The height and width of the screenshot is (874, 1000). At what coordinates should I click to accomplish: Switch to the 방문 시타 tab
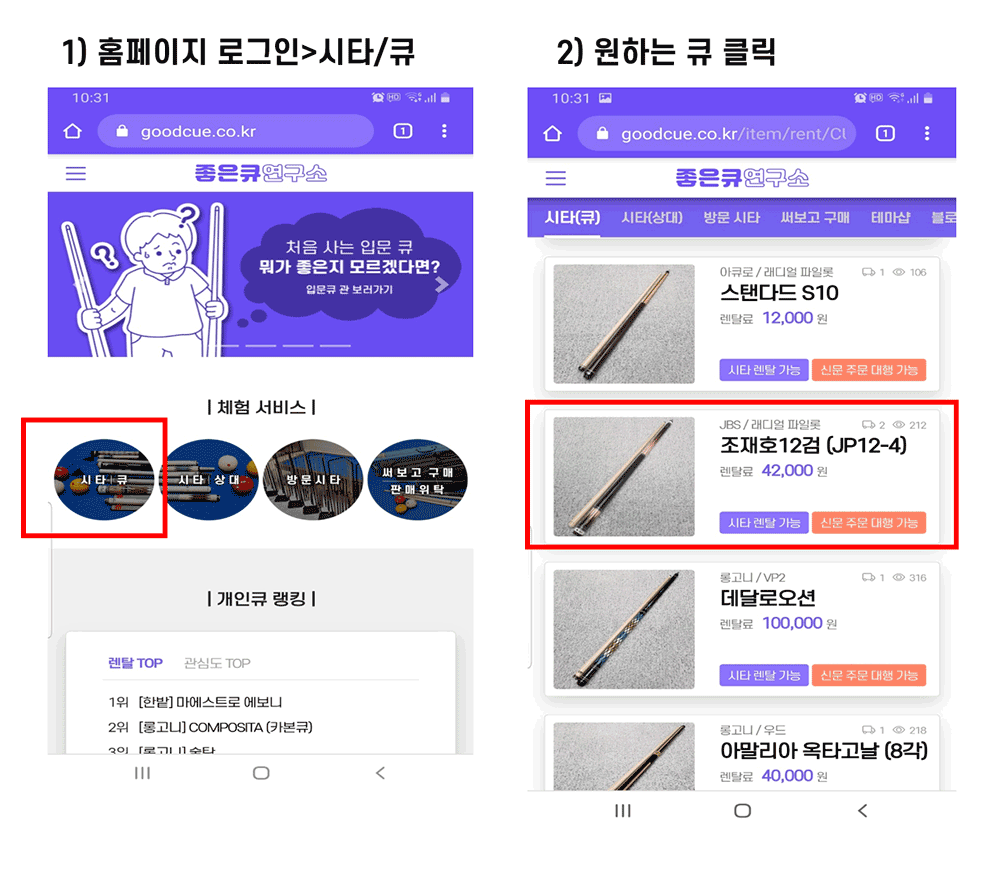point(732,218)
